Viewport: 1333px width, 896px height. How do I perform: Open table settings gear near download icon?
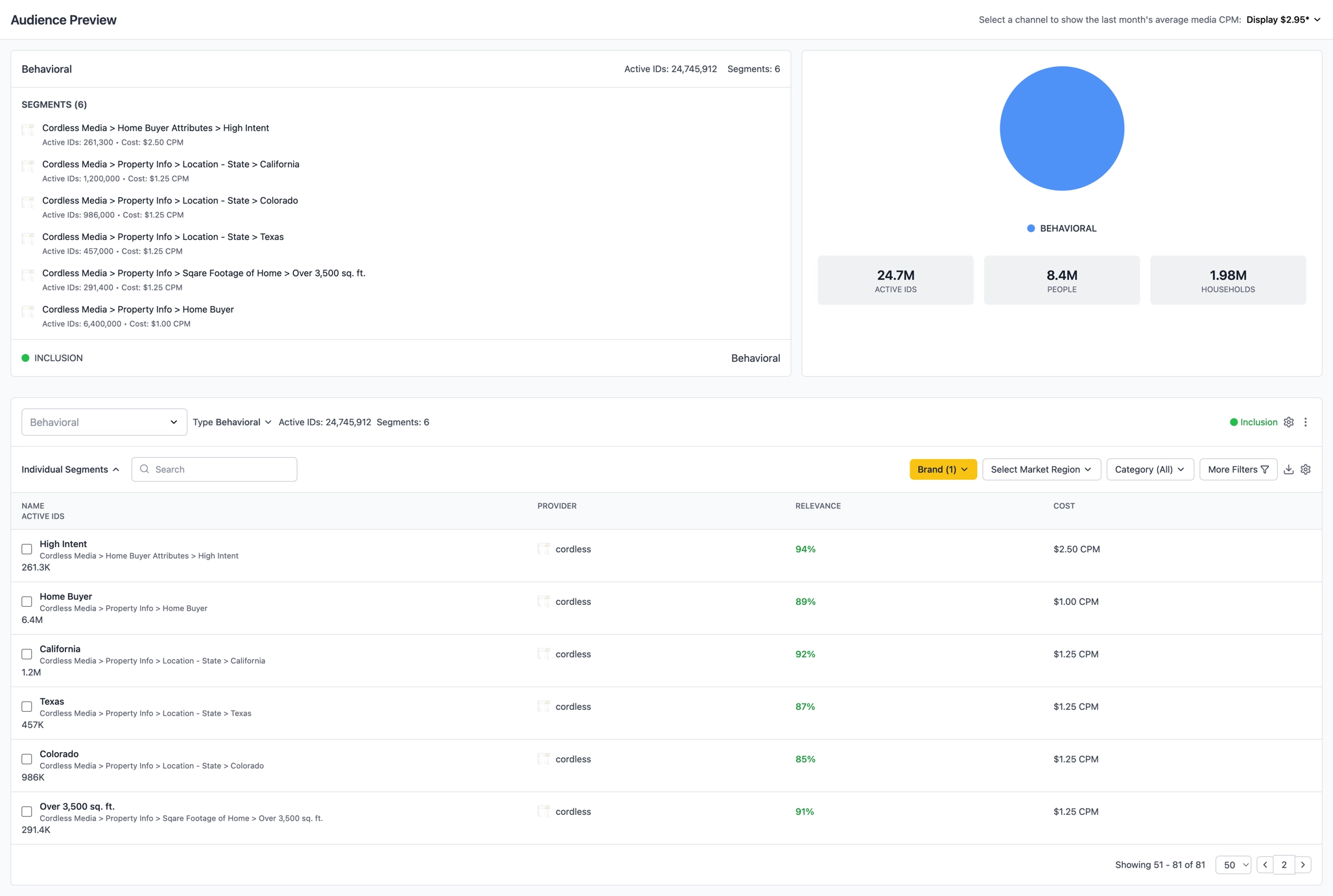point(1305,469)
